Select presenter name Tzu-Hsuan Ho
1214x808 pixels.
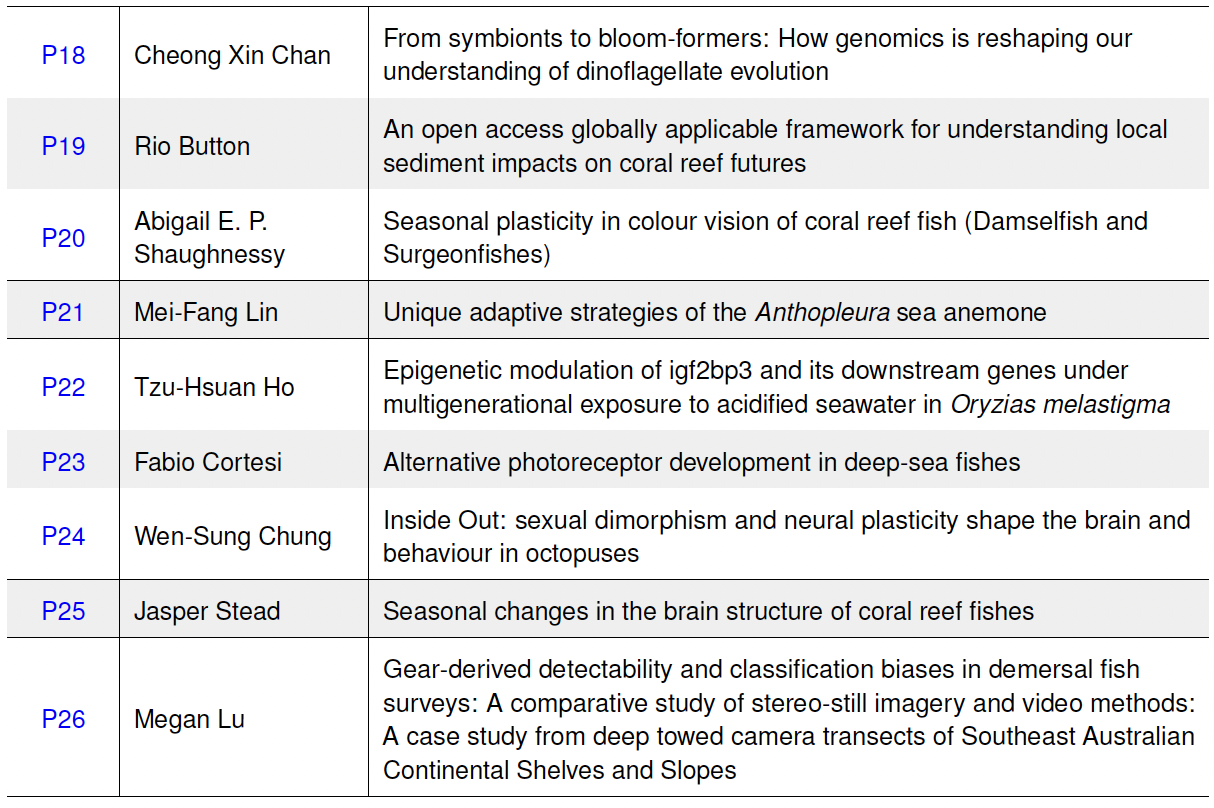click(x=214, y=387)
